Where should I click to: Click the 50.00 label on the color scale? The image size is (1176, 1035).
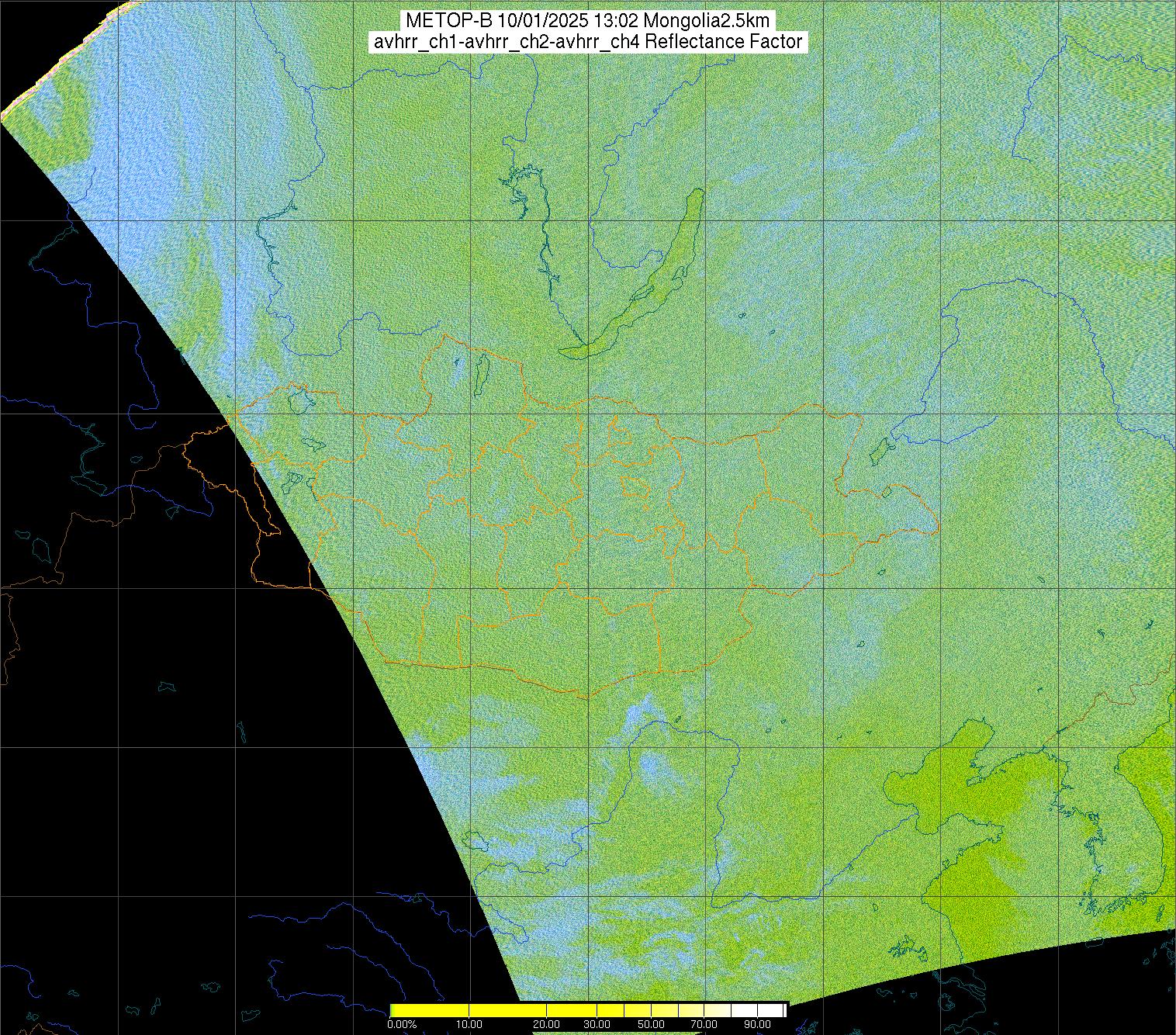pos(652,1024)
